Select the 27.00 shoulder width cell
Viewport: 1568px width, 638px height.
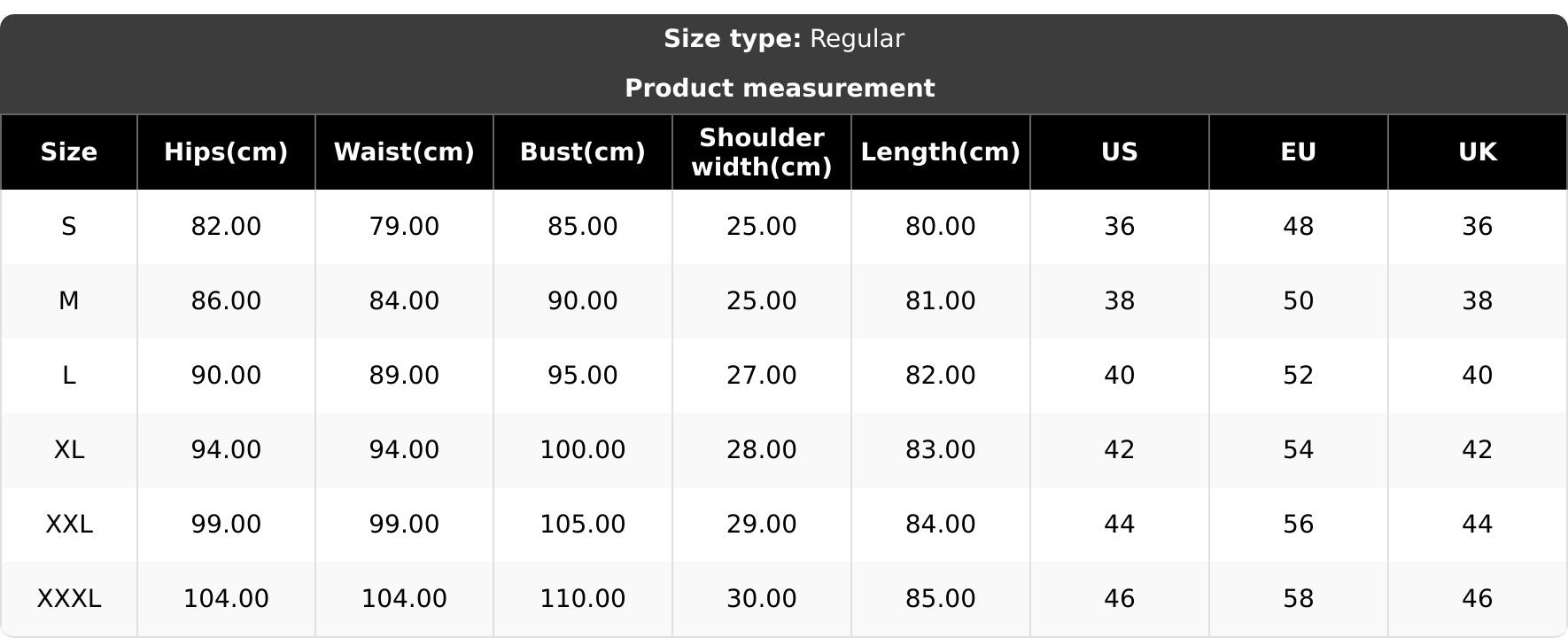coord(761,376)
